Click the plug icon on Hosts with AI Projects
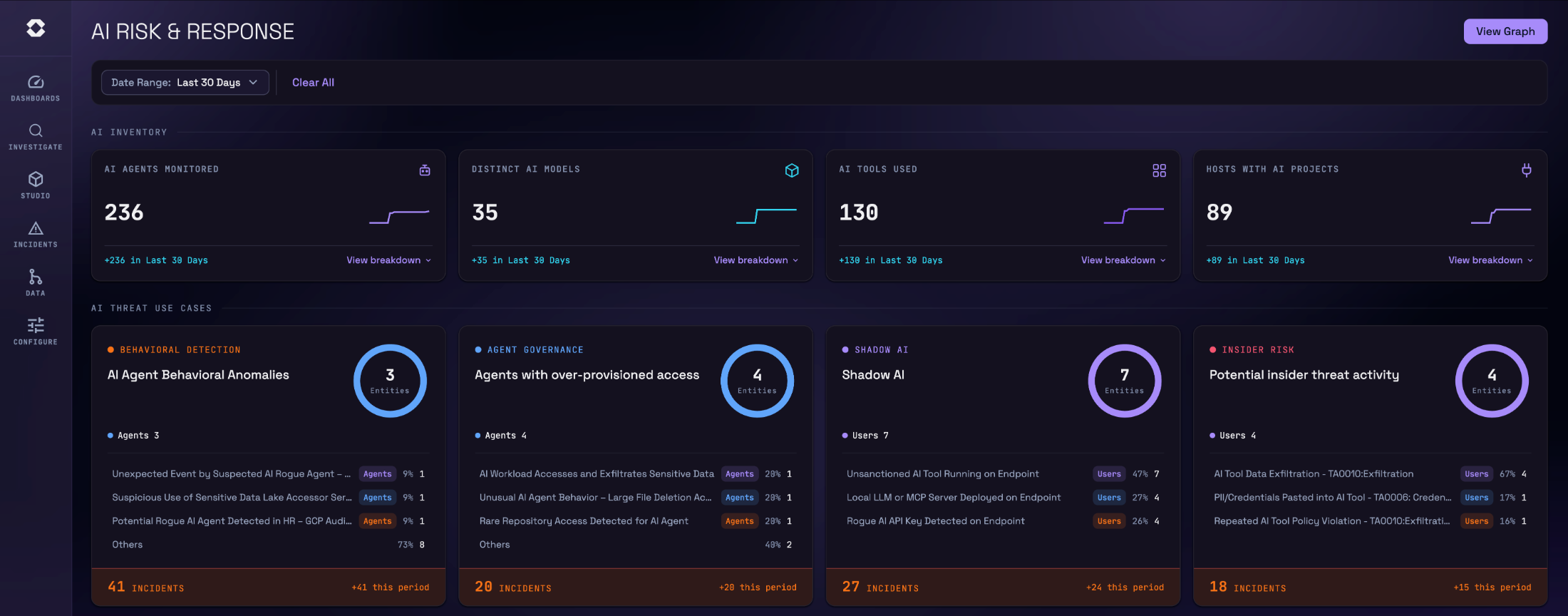This screenshot has height=616, width=1568. click(x=1527, y=170)
